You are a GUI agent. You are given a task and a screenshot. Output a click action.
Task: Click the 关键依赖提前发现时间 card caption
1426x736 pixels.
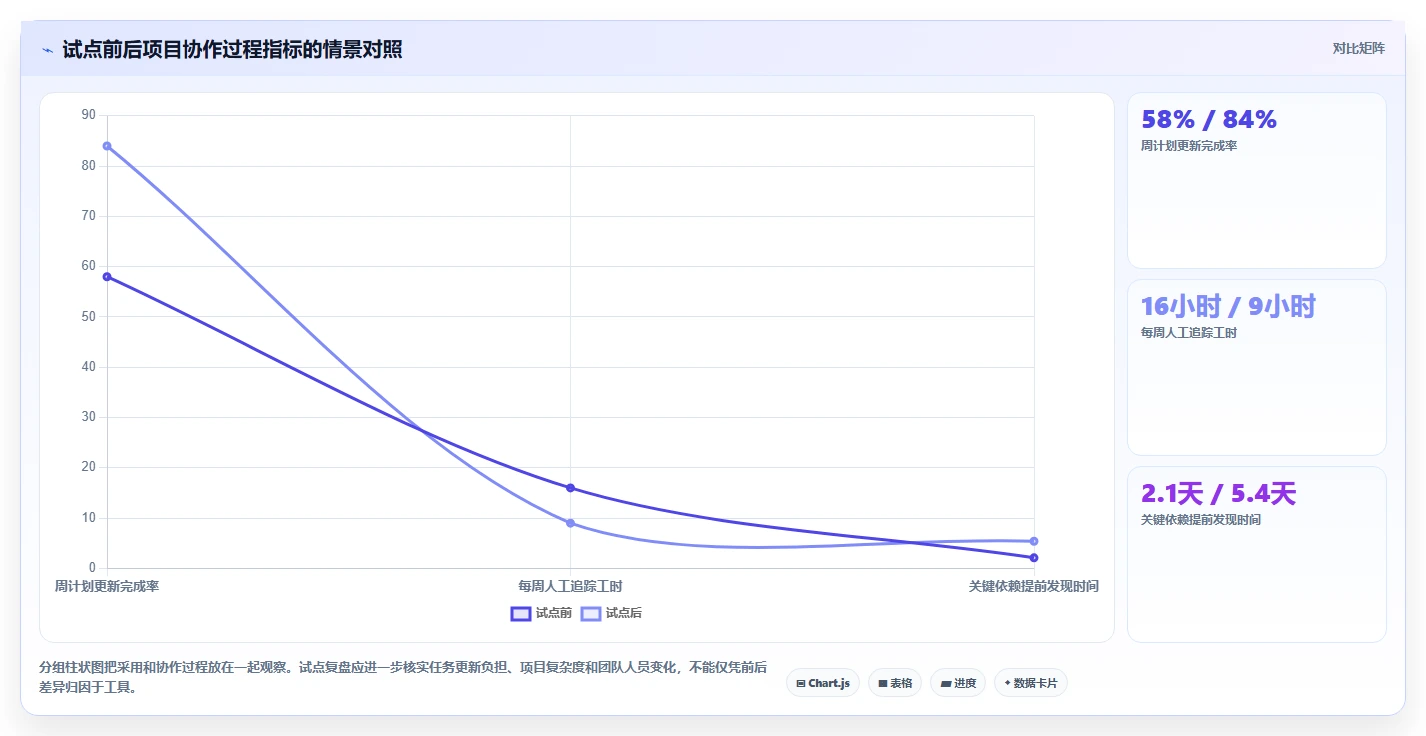(1201, 520)
